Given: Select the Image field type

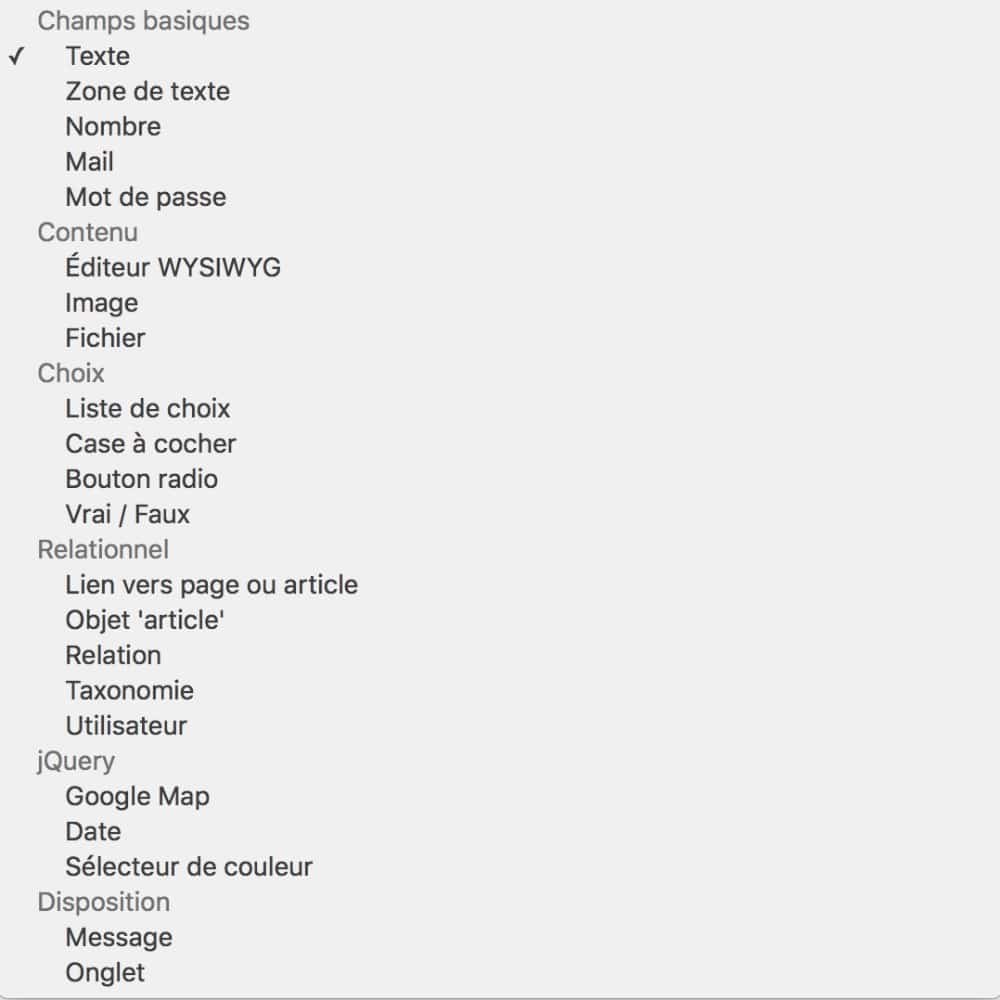Looking at the screenshot, I should click(x=101, y=303).
